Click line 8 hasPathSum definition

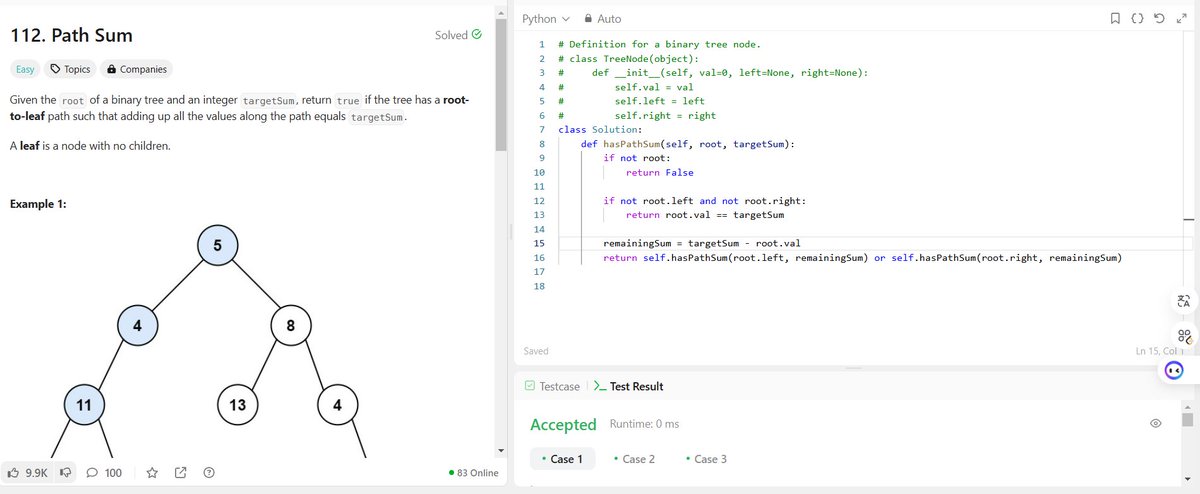688,144
